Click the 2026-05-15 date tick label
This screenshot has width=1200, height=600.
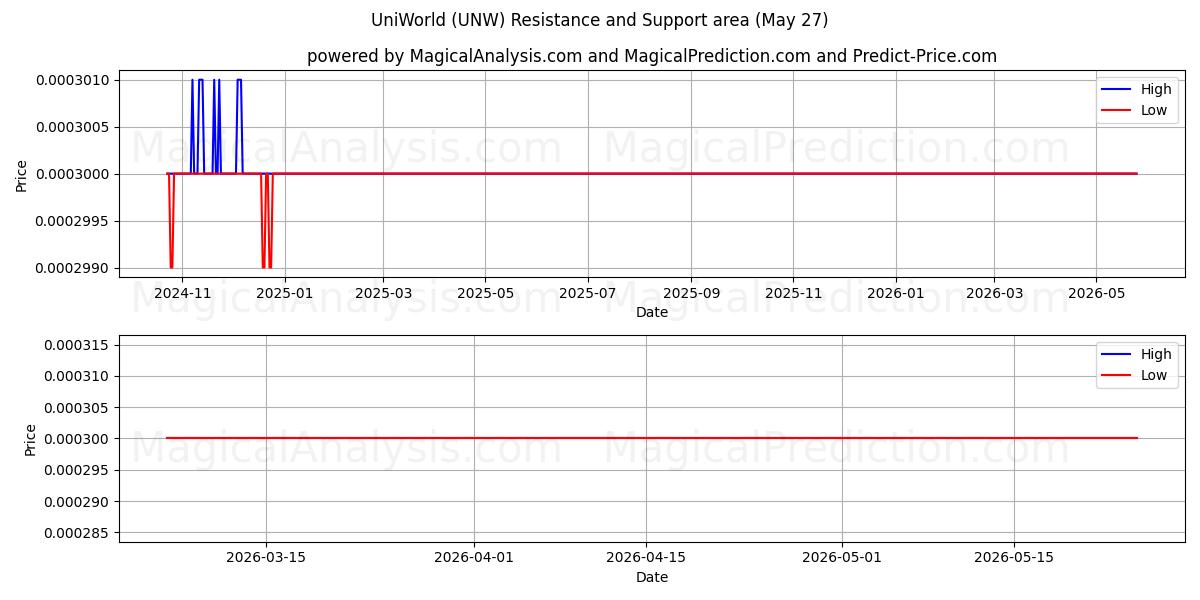[x=1014, y=559]
